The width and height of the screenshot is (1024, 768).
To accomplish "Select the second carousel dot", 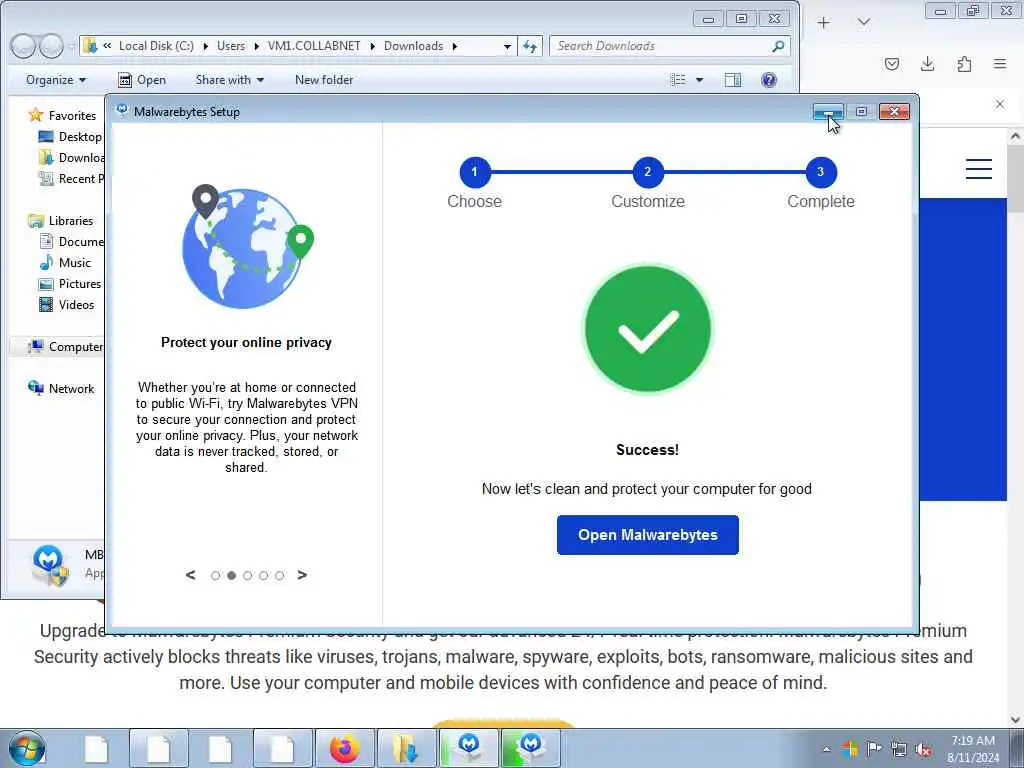I will [231, 575].
